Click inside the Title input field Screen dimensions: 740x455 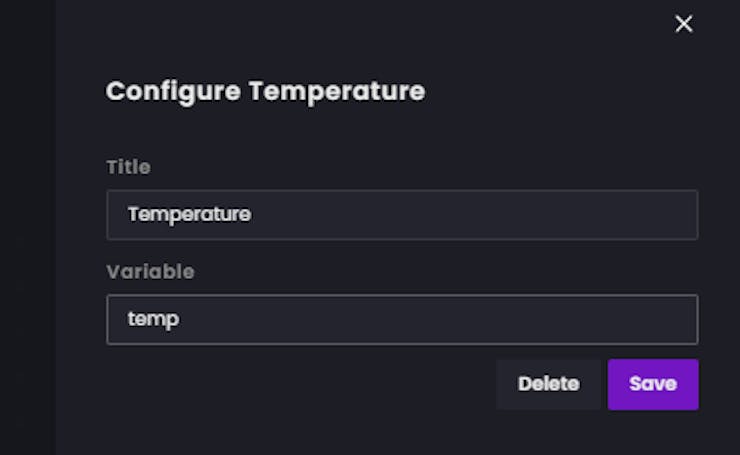tap(402, 215)
